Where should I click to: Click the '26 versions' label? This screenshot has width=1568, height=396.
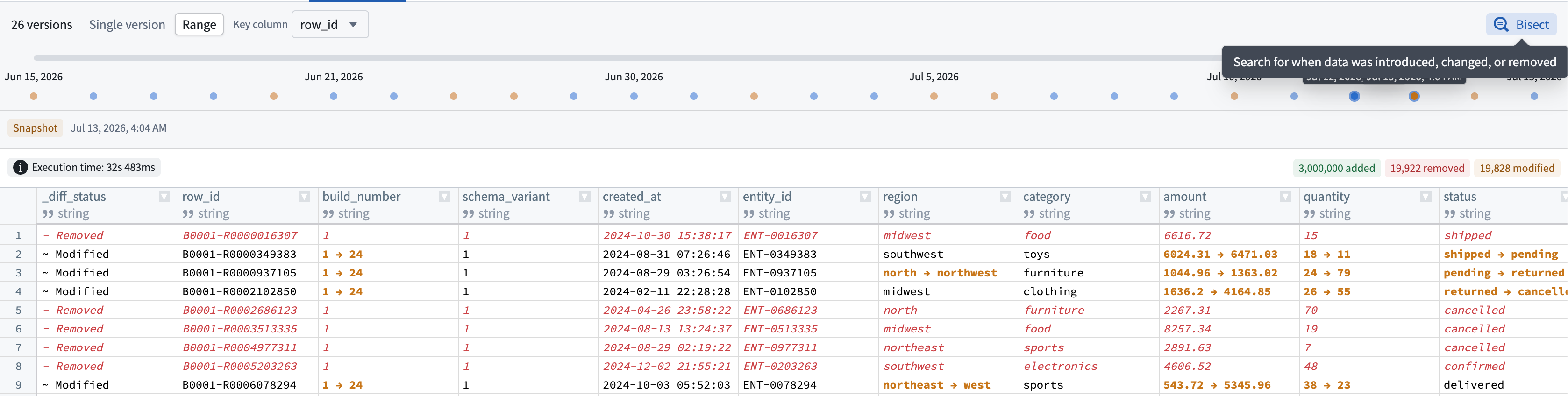42,25
